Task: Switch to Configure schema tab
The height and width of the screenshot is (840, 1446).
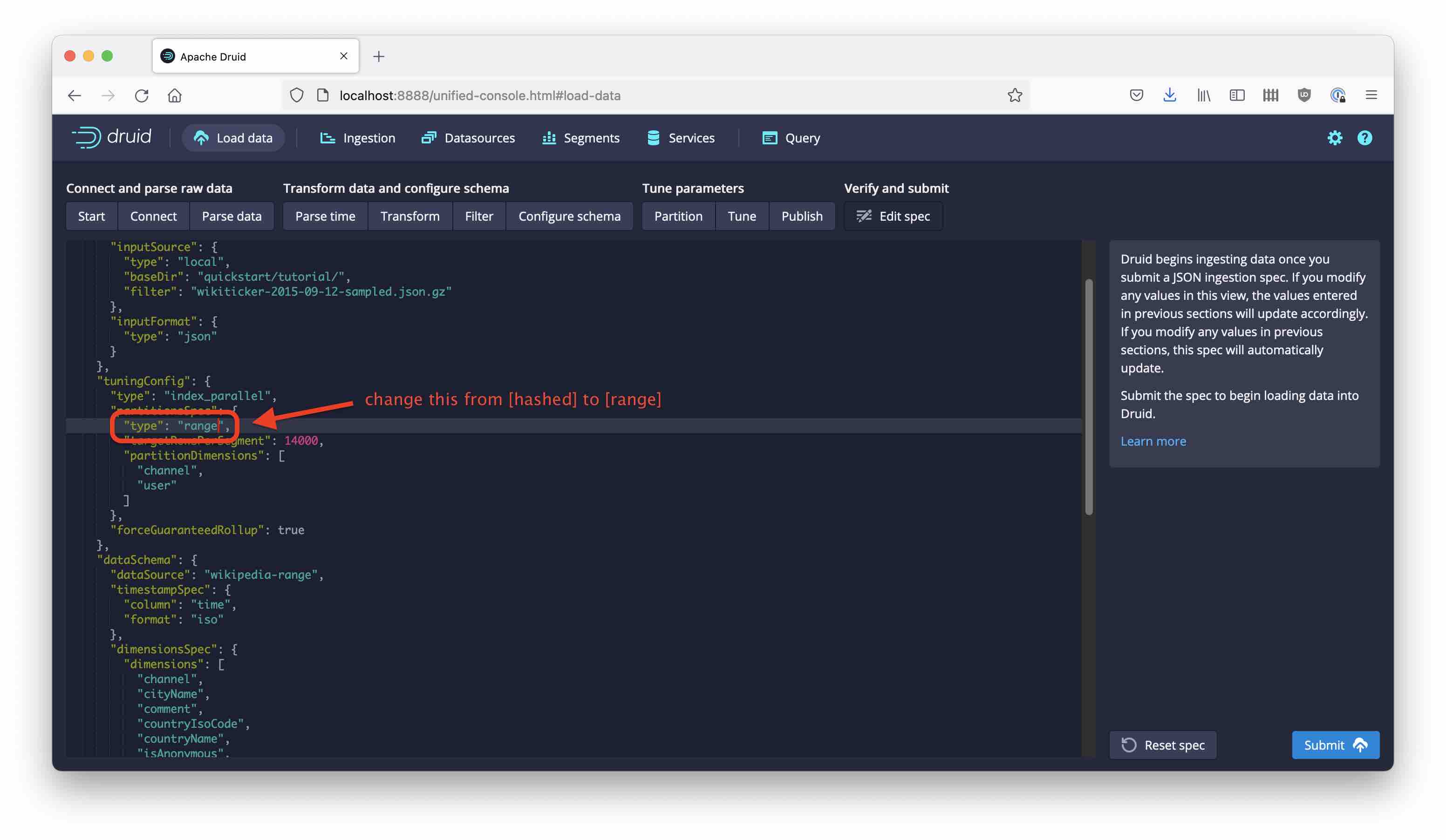Action: coord(569,216)
